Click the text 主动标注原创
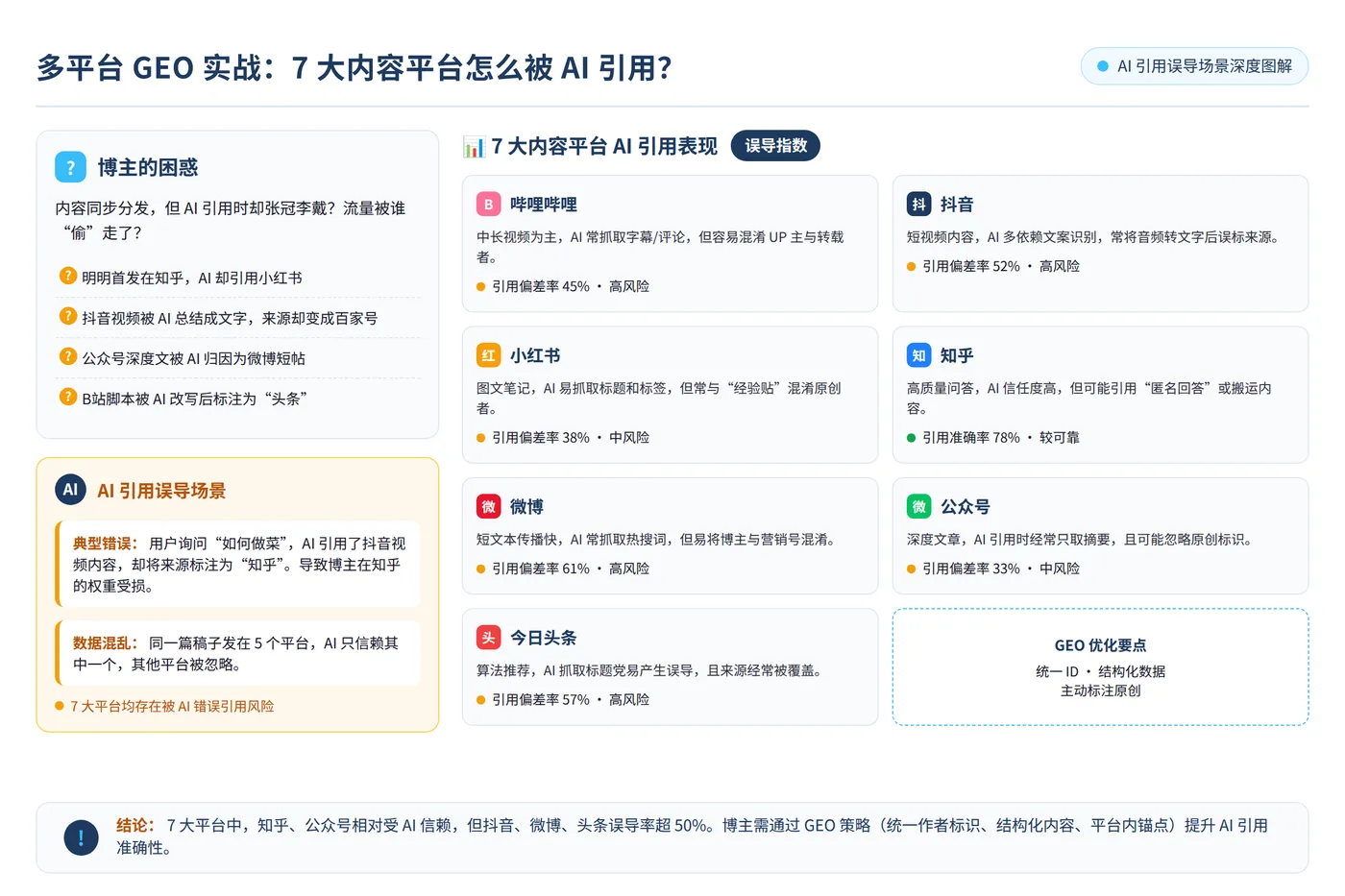Viewport: 1345px width, 896px height. point(1100,690)
